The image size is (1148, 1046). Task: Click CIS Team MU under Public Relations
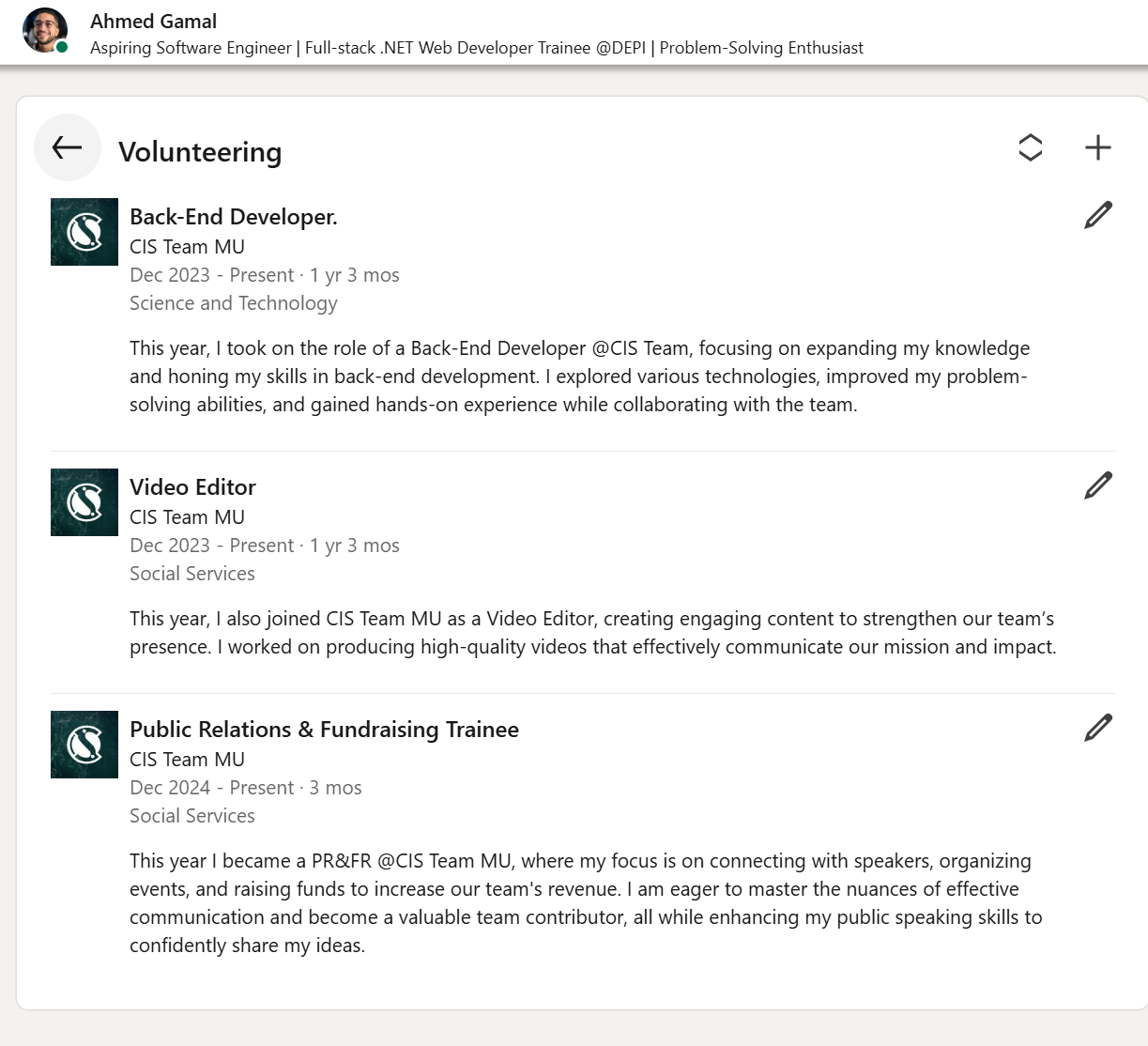pos(187,760)
